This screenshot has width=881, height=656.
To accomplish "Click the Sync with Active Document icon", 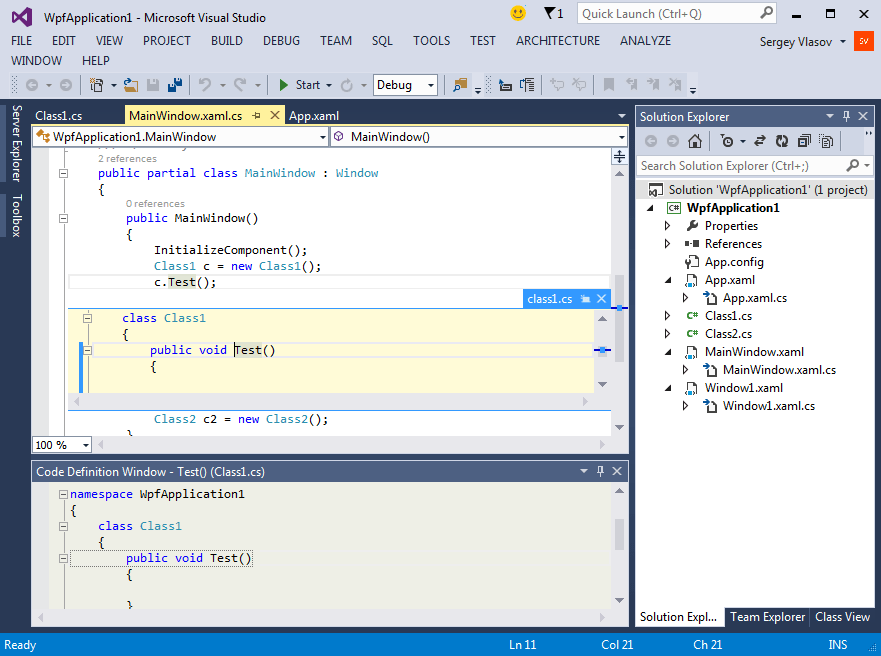I will point(758,141).
